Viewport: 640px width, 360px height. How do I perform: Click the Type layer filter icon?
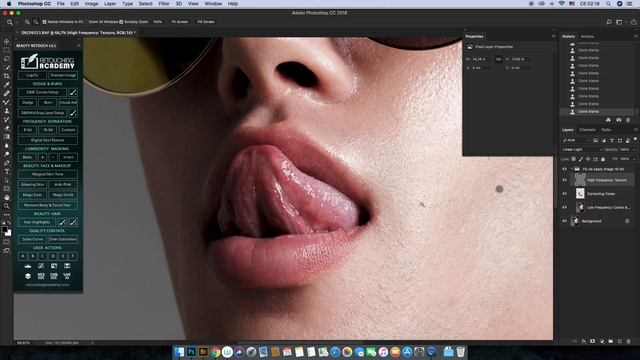612,140
